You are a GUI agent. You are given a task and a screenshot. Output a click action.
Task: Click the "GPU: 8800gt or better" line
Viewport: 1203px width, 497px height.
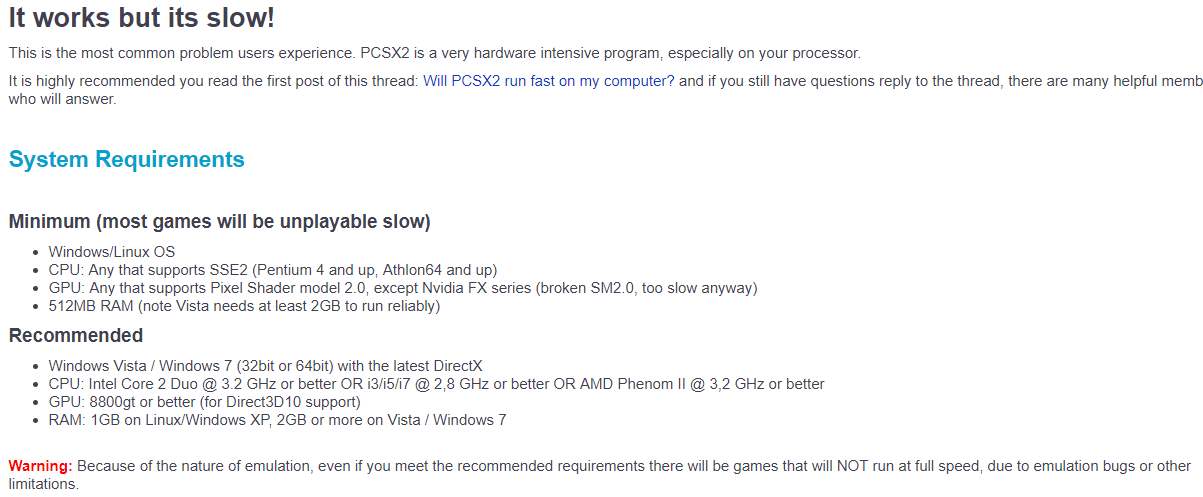204,402
